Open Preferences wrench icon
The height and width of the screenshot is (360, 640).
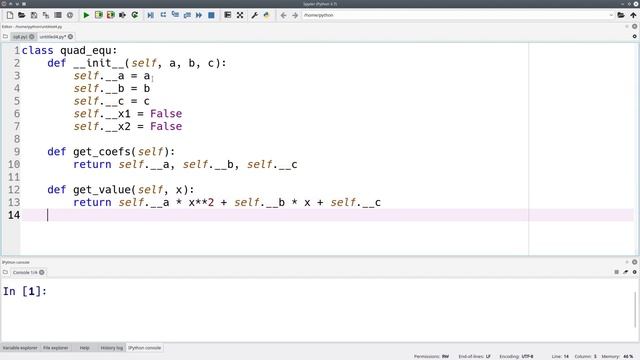255,15
